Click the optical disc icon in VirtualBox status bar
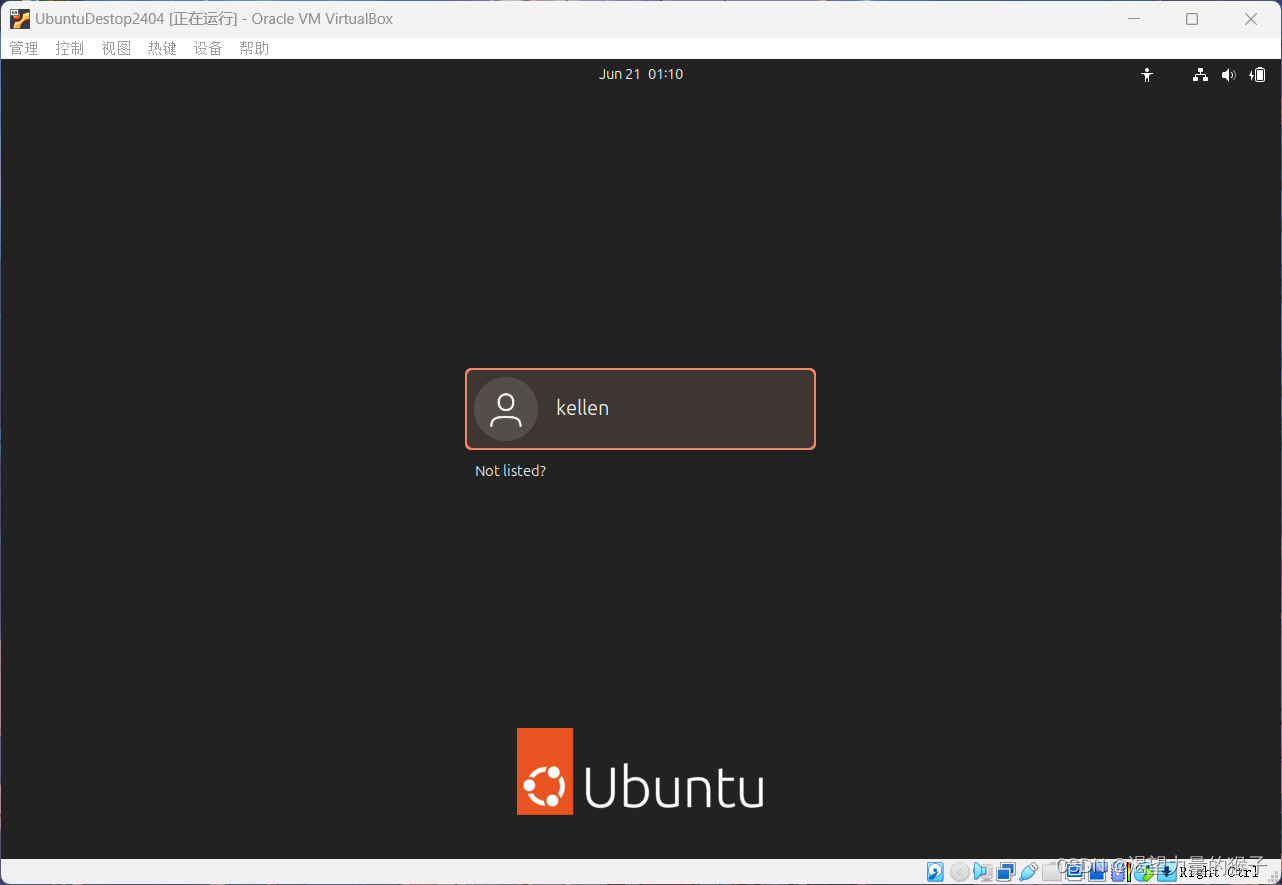Viewport: 1282px width, 885px height. click(960, 872)
